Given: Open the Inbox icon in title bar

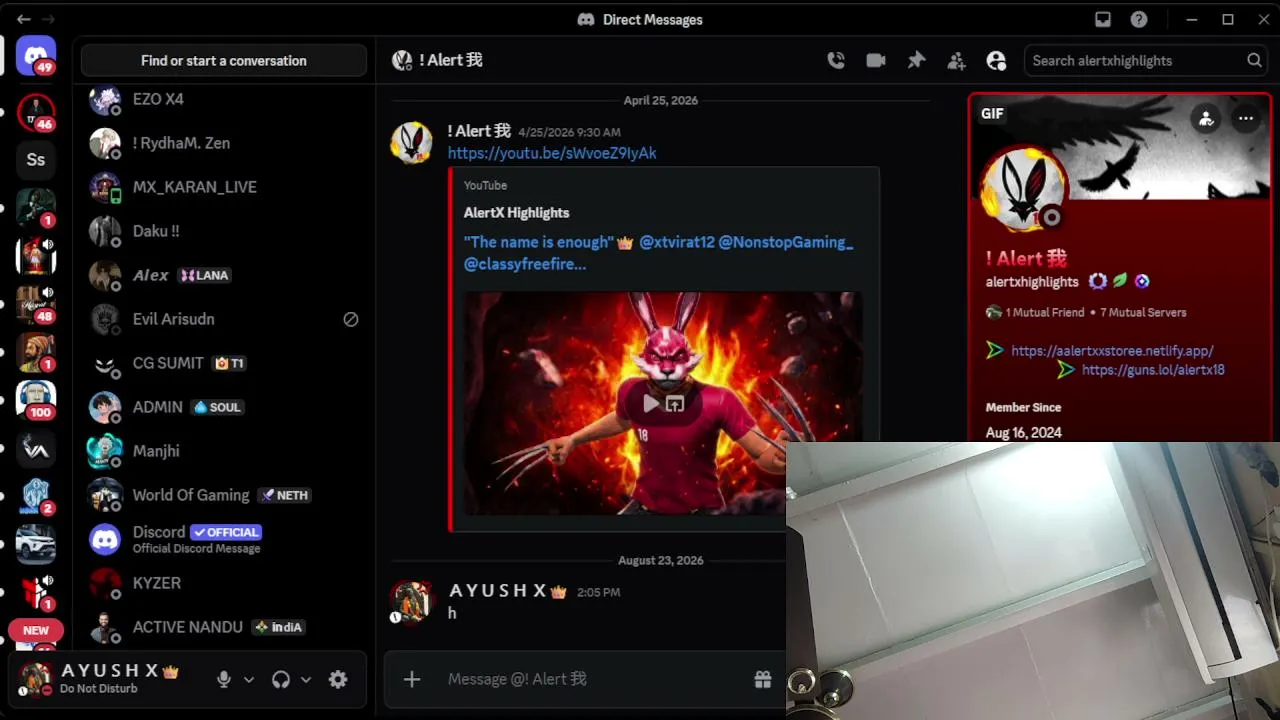Looking at the screenshot, I should pyautogui.click(x=1103, y=19).
